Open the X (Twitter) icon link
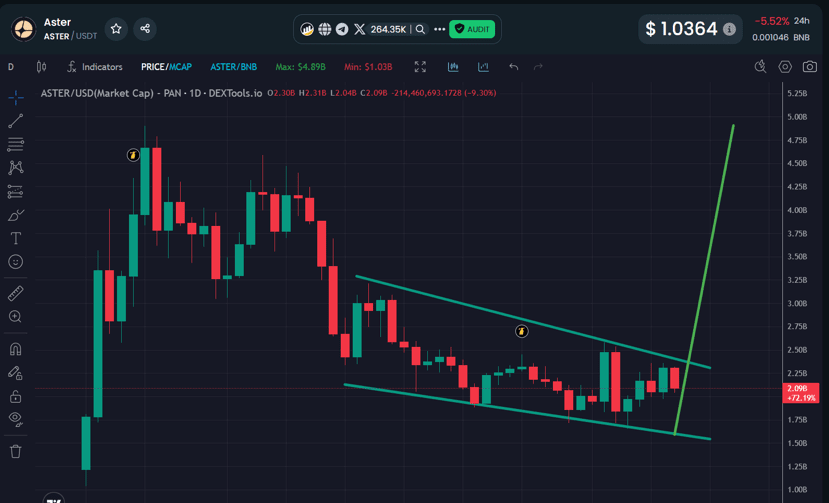 coord(360,29)
